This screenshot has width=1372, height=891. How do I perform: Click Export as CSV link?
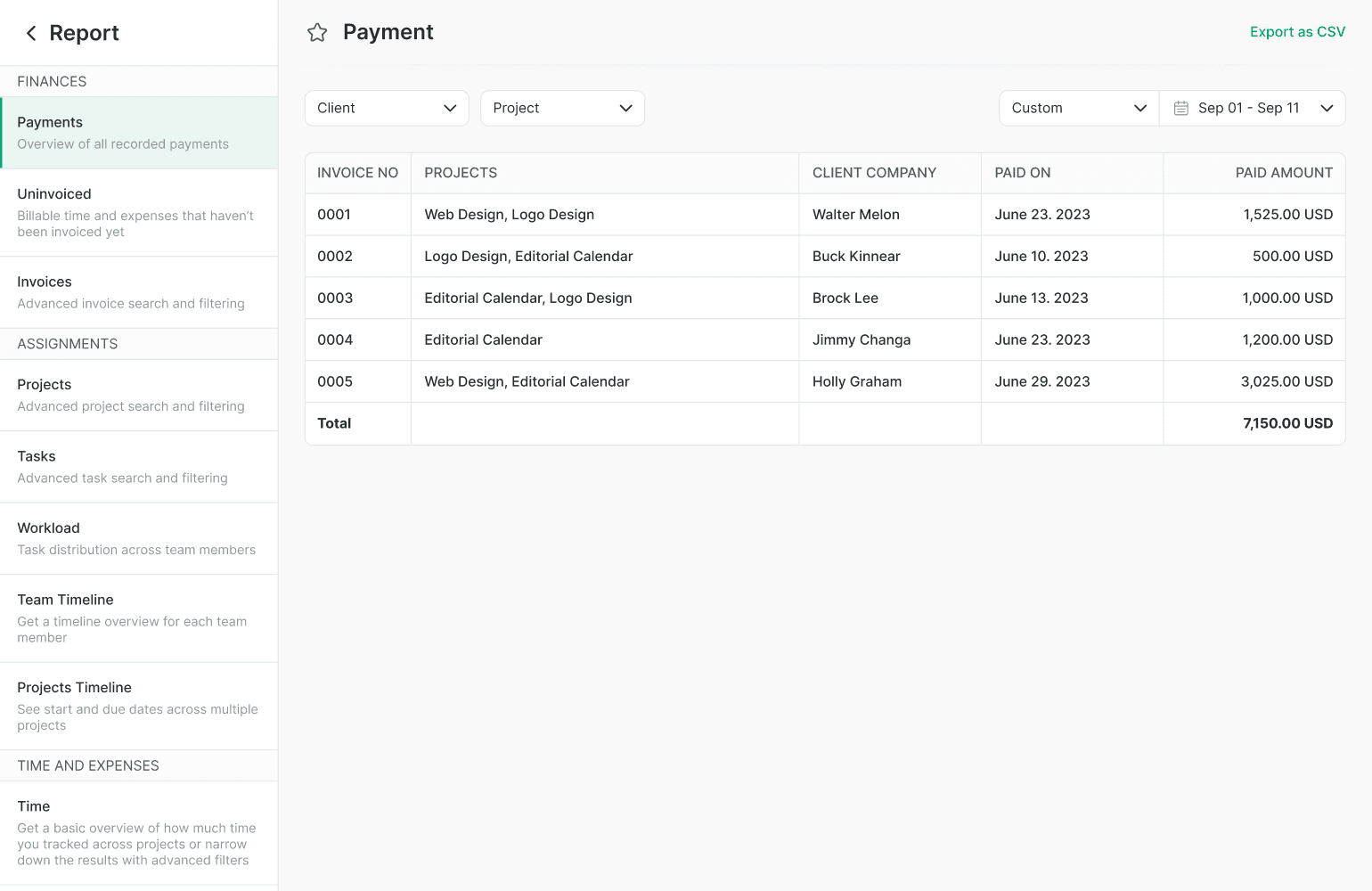[1296, 32]
